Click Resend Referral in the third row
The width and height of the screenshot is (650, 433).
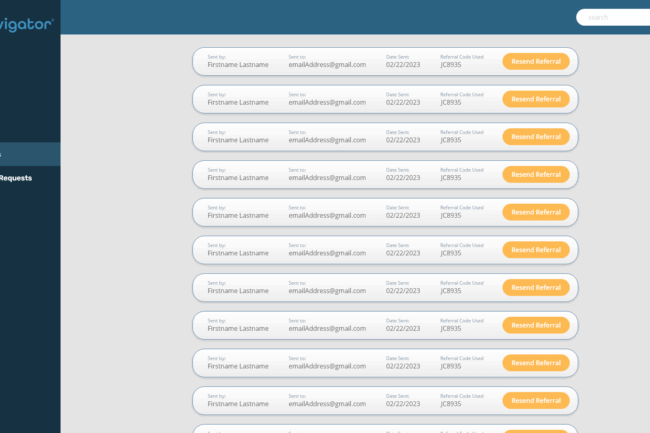coord(535,137)
